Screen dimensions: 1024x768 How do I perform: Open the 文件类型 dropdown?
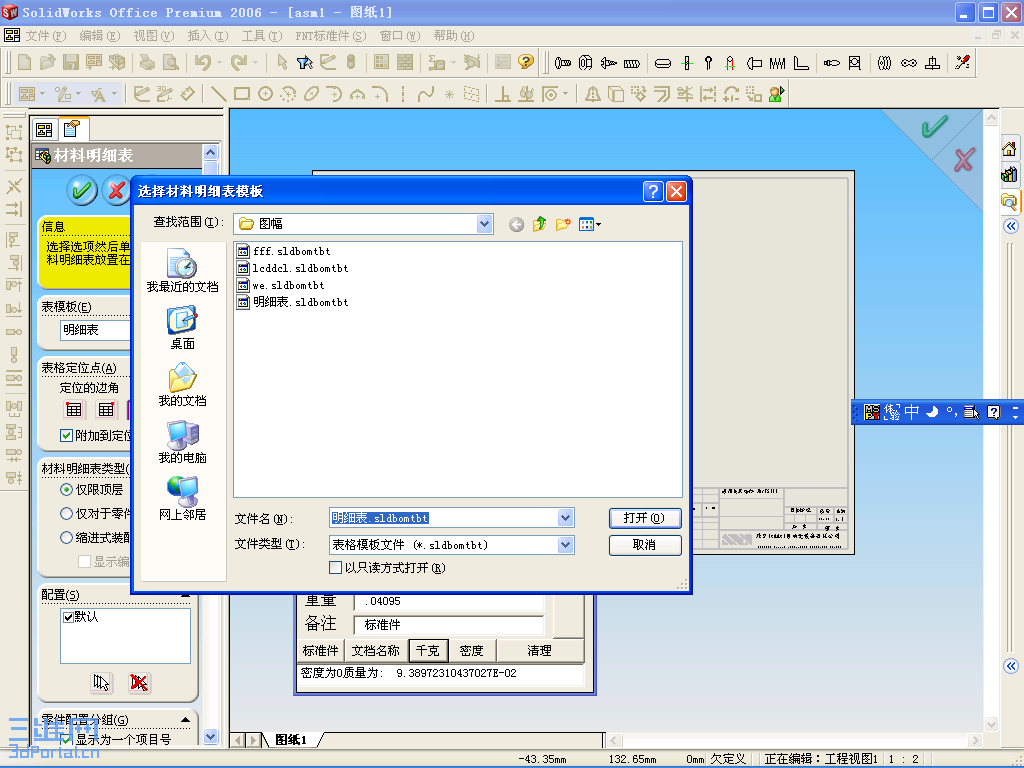coord(566,545)
